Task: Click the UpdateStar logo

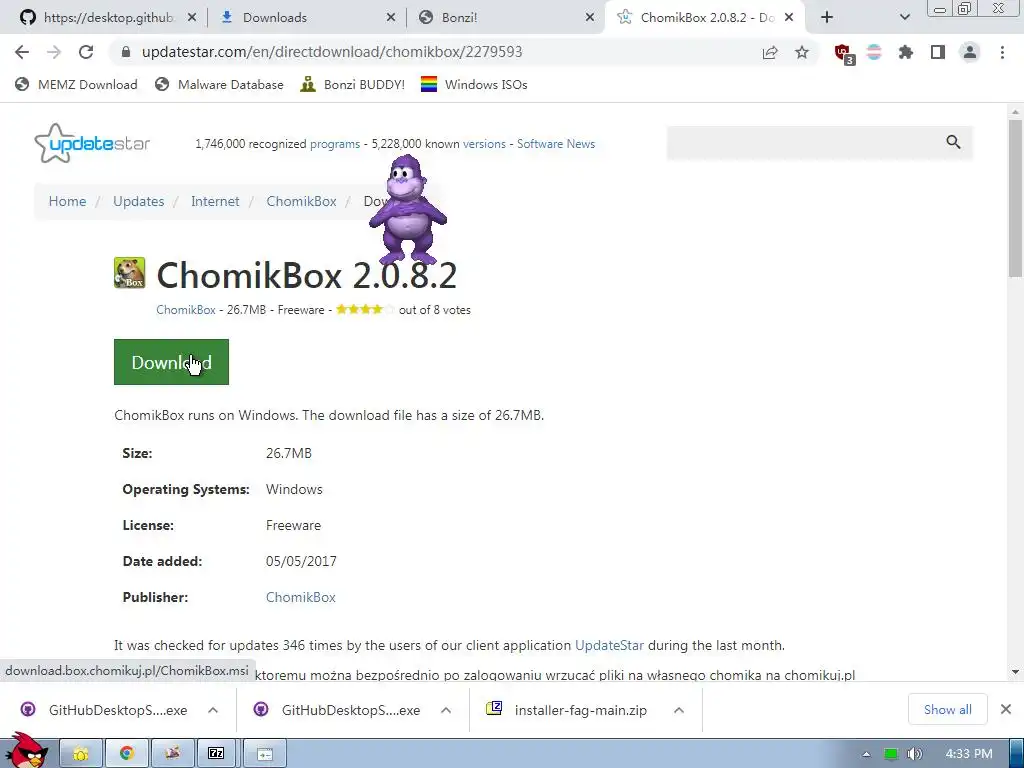Action: pyautogui.click(x=92, y=143)
